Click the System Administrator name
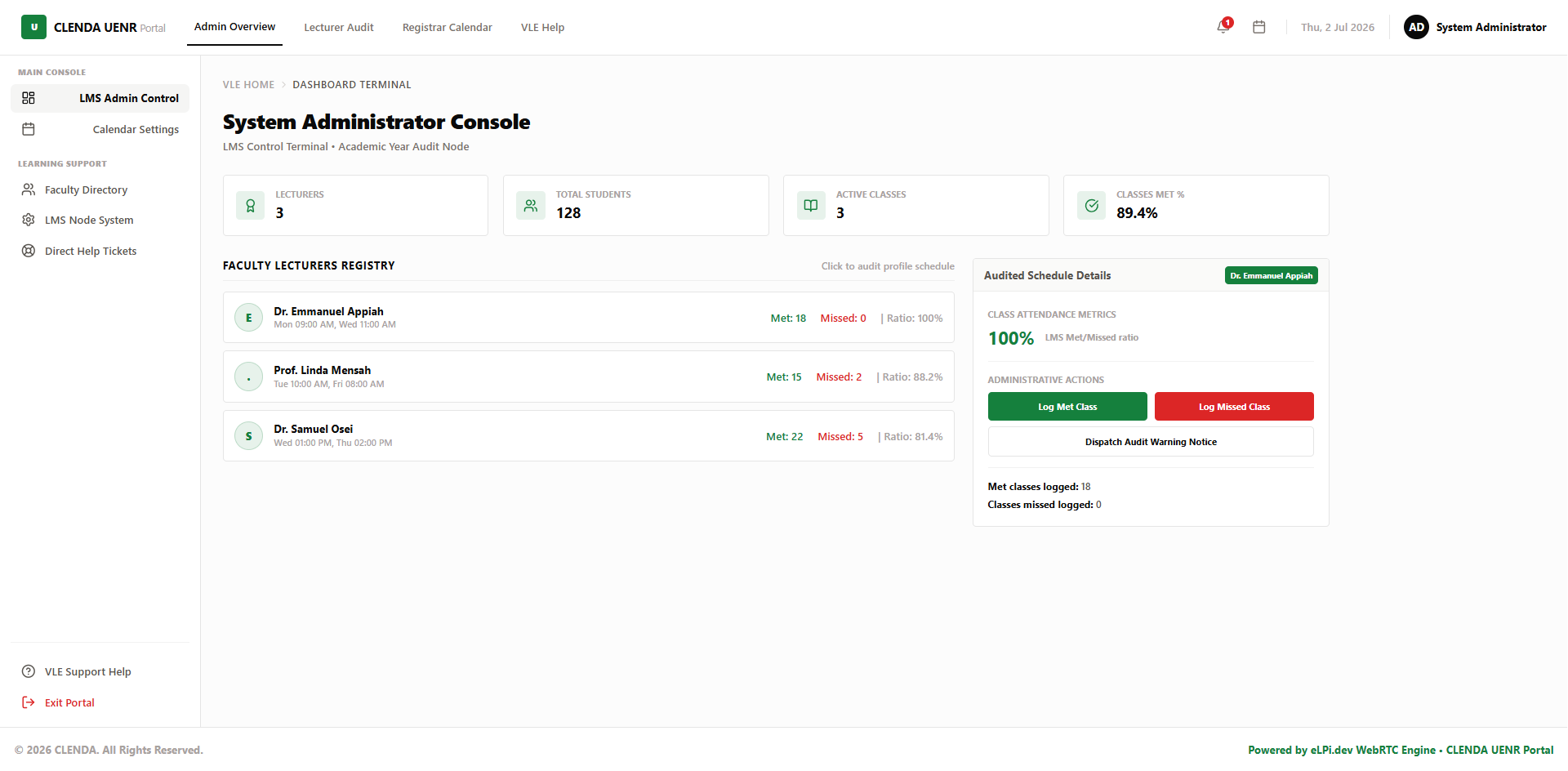This screenshot has height=771, width=1568. tap(1491, 27)
